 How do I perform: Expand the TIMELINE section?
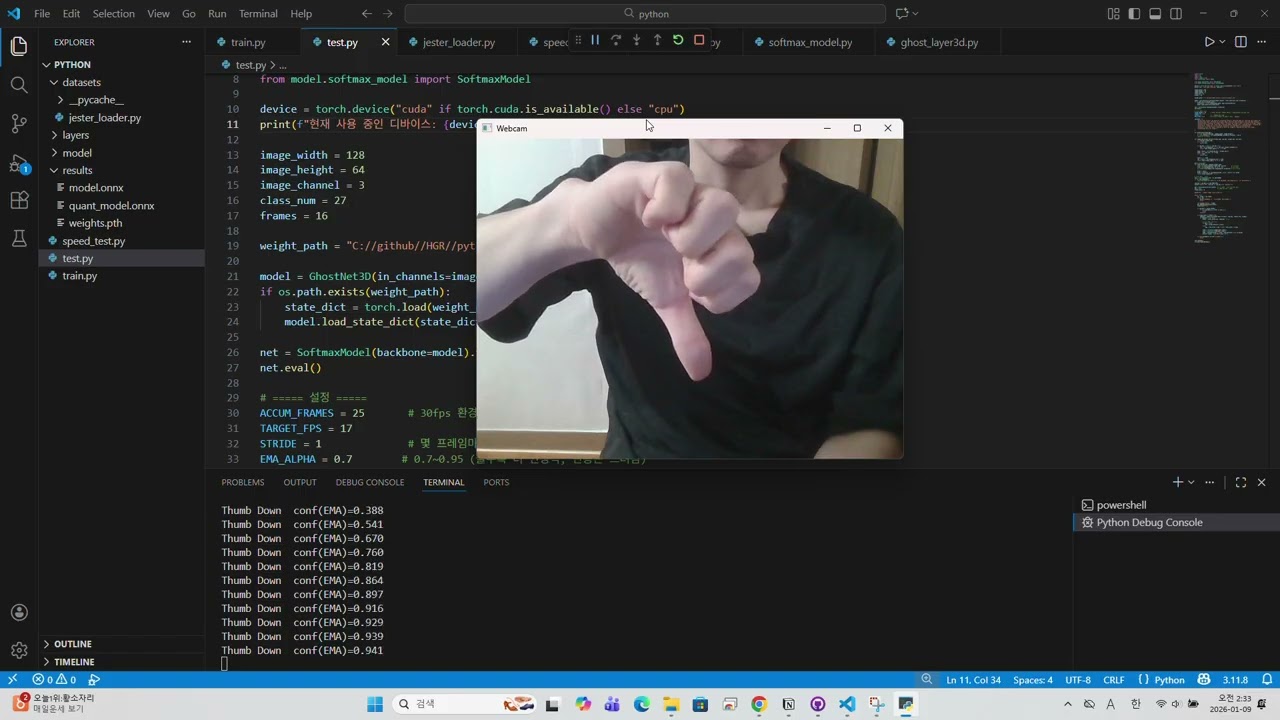[x=74, y=662]
